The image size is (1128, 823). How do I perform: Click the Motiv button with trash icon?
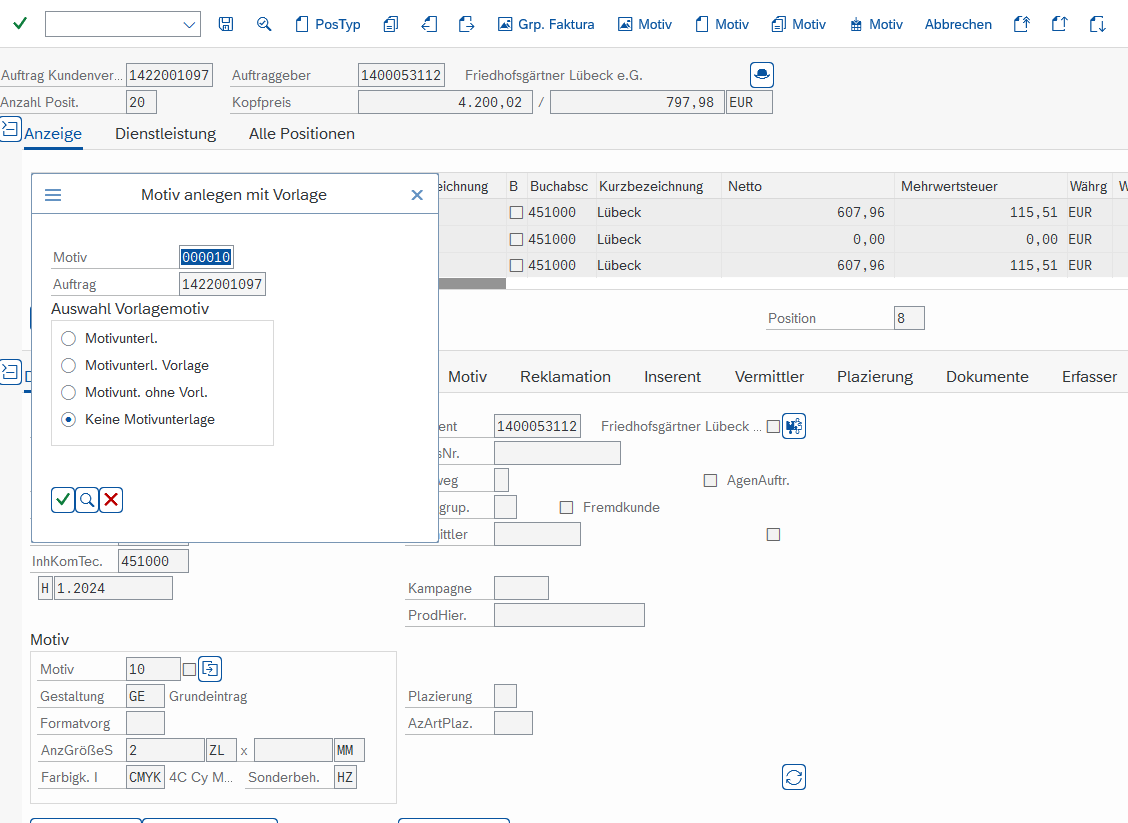[875, 24]
